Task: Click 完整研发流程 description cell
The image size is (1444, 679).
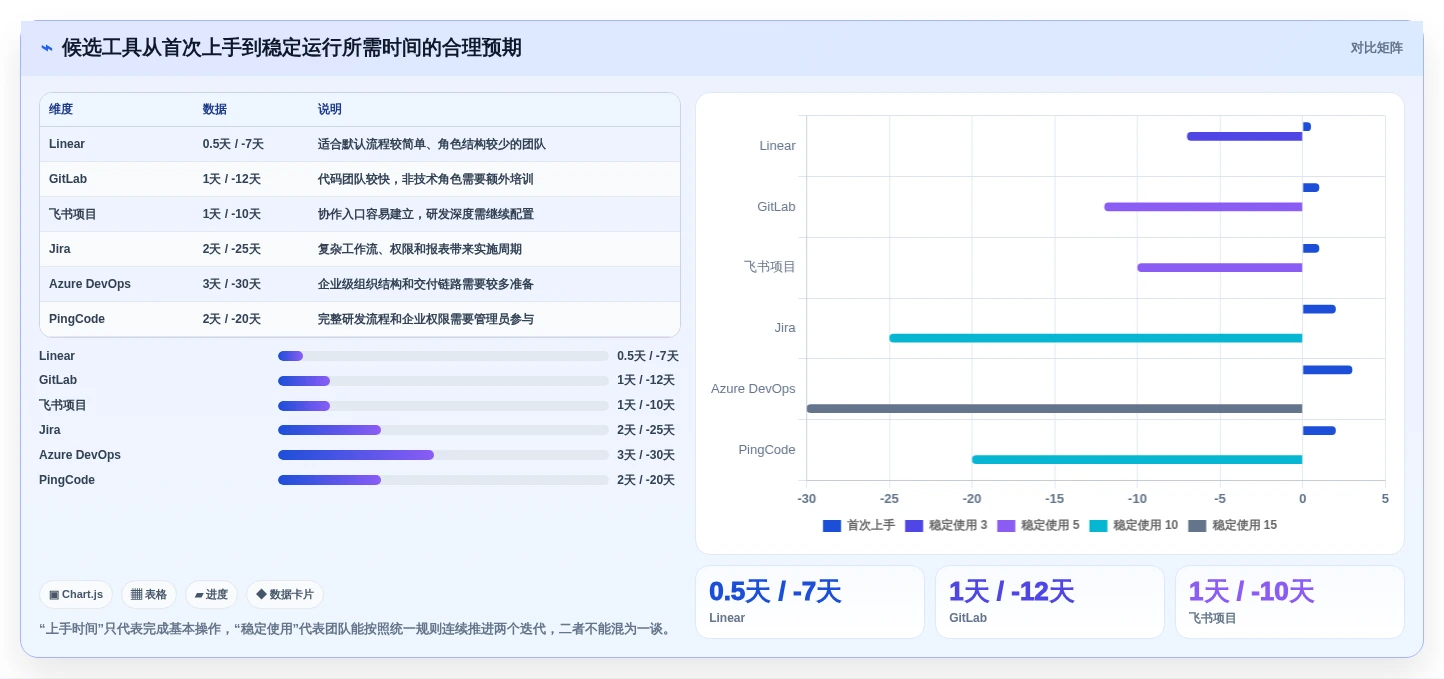Action: click(x=426, y=319)
